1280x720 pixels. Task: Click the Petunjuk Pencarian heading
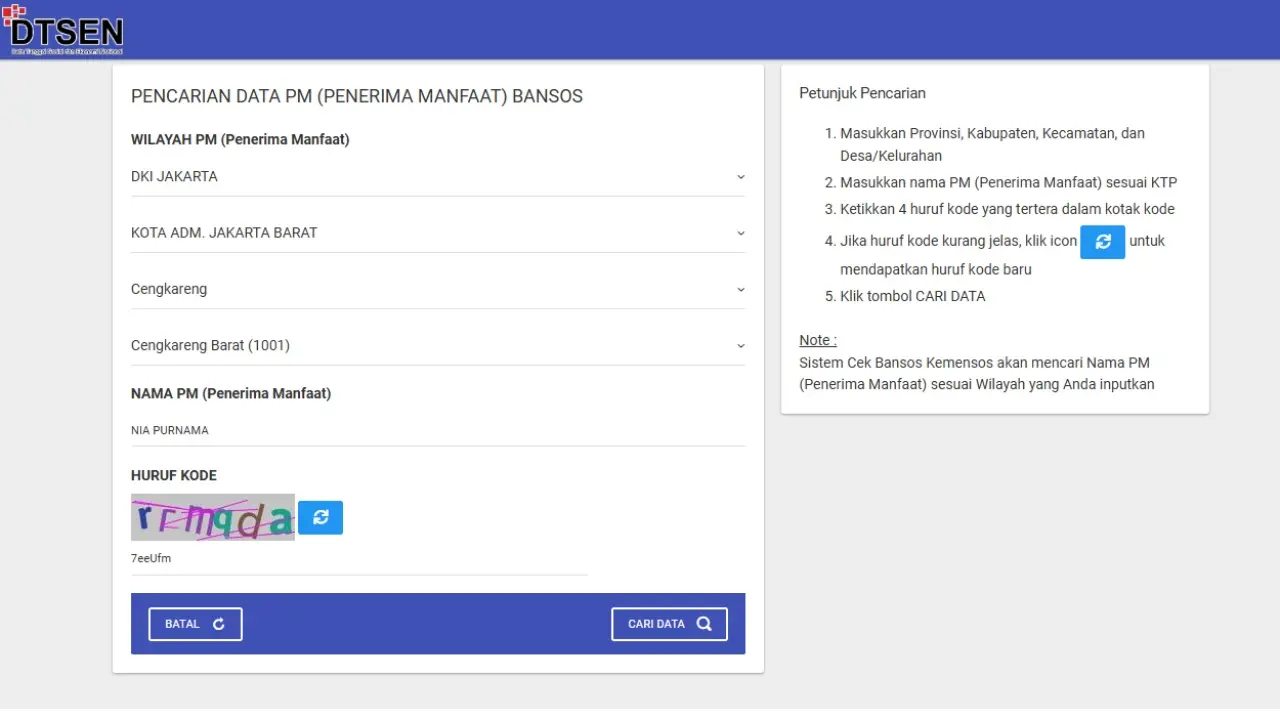point(862,93)
